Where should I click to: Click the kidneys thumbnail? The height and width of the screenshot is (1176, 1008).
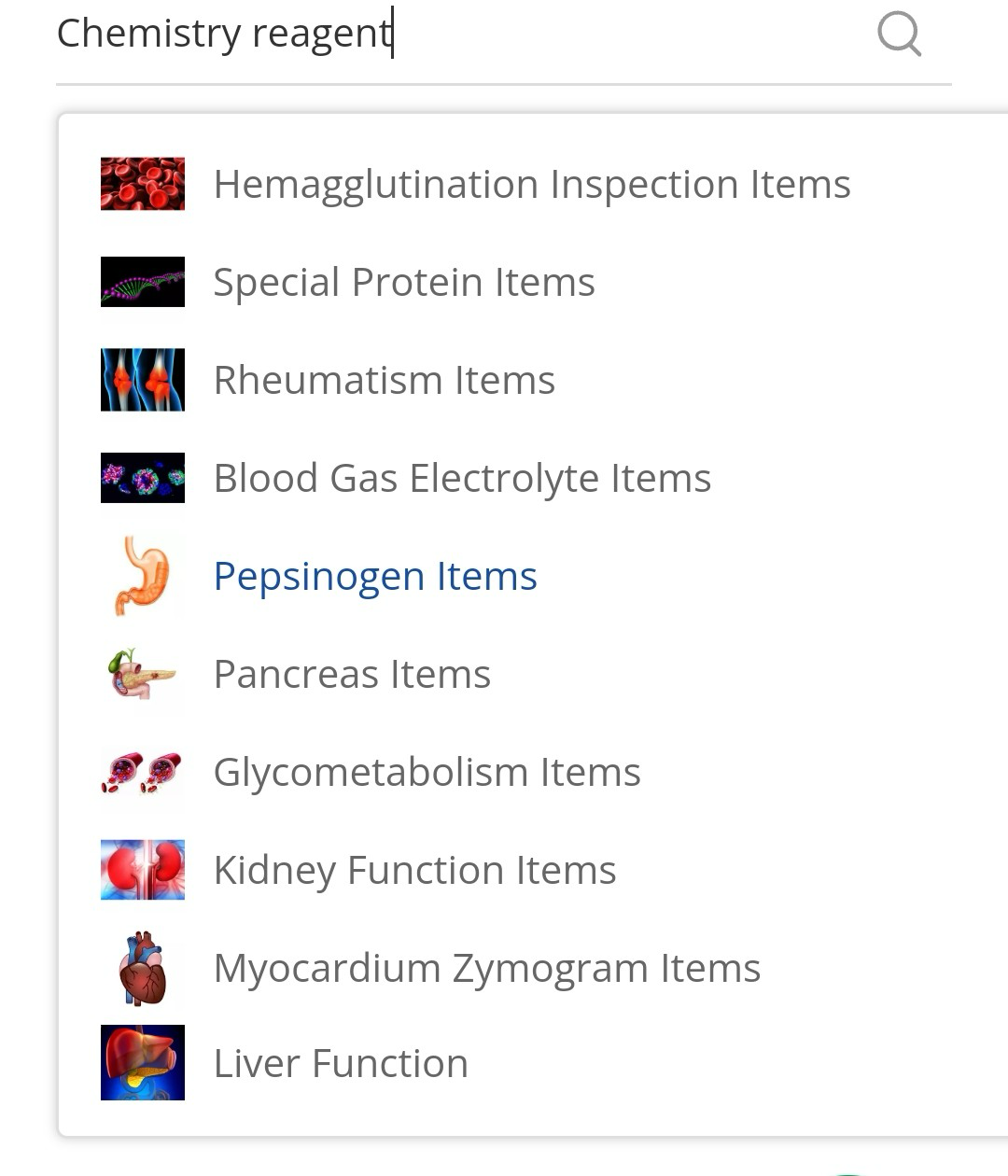(143, 870)
